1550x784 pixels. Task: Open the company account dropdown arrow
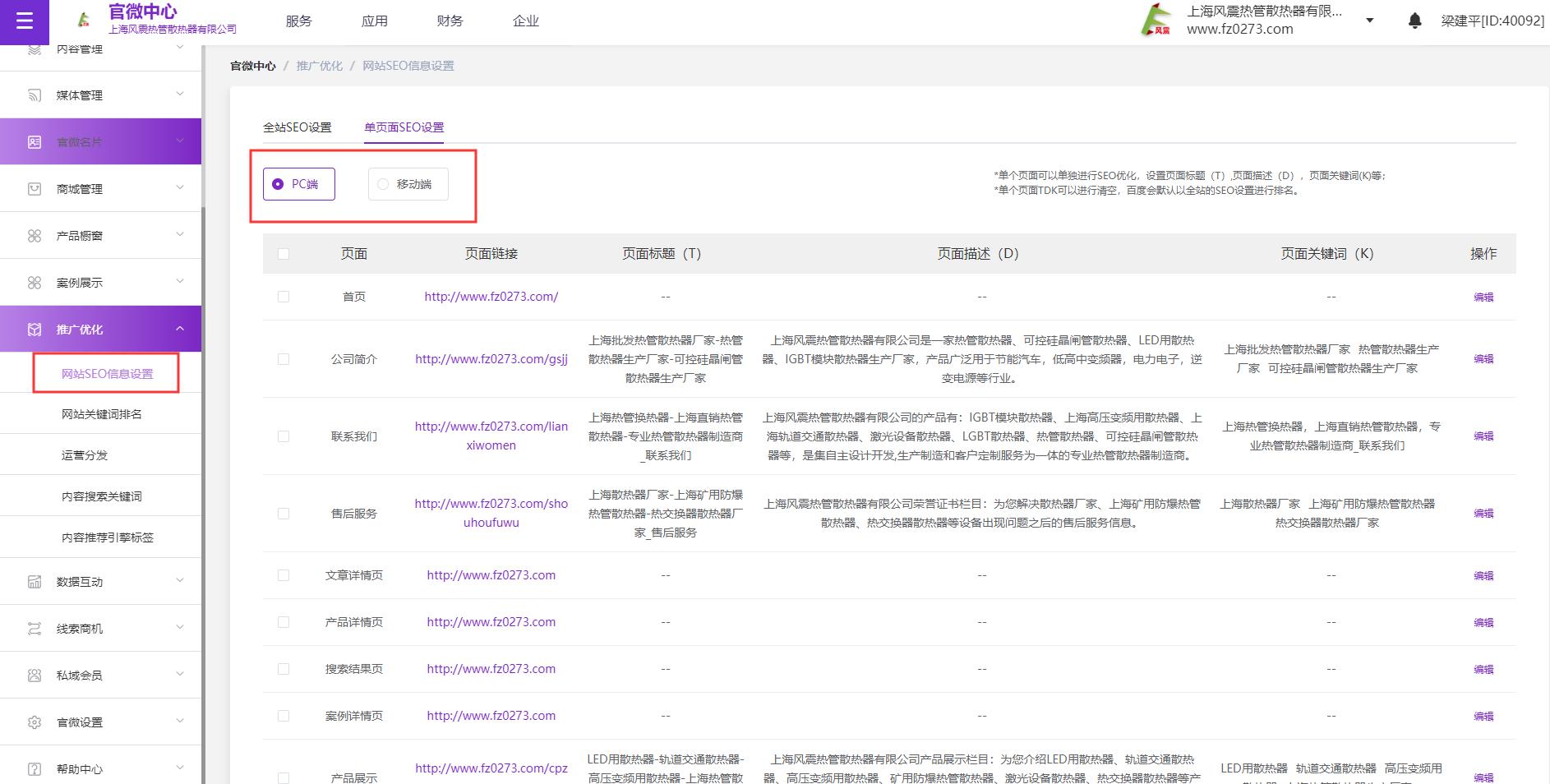pos(1370,21)
